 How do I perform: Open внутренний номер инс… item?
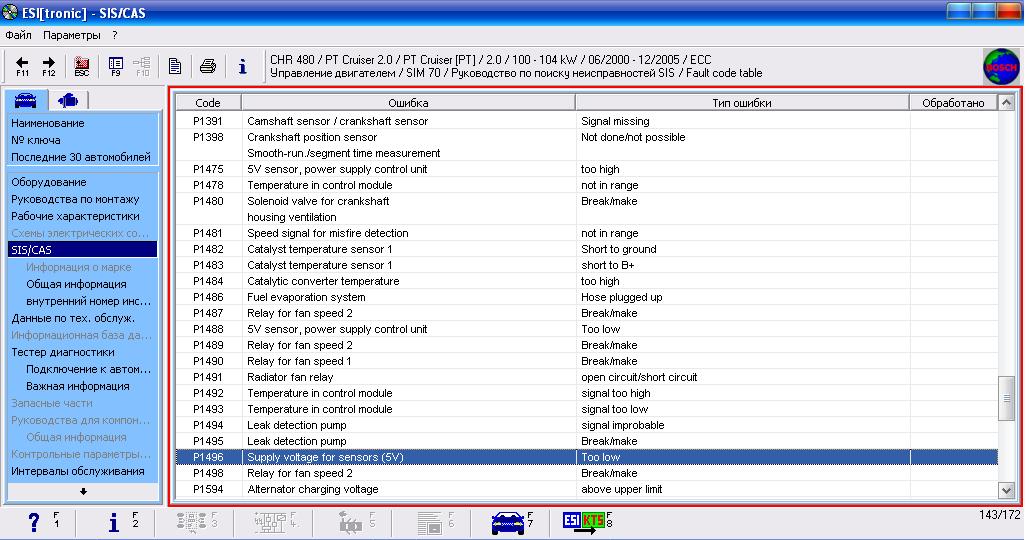pyautogui.click(x=89, y=301)
